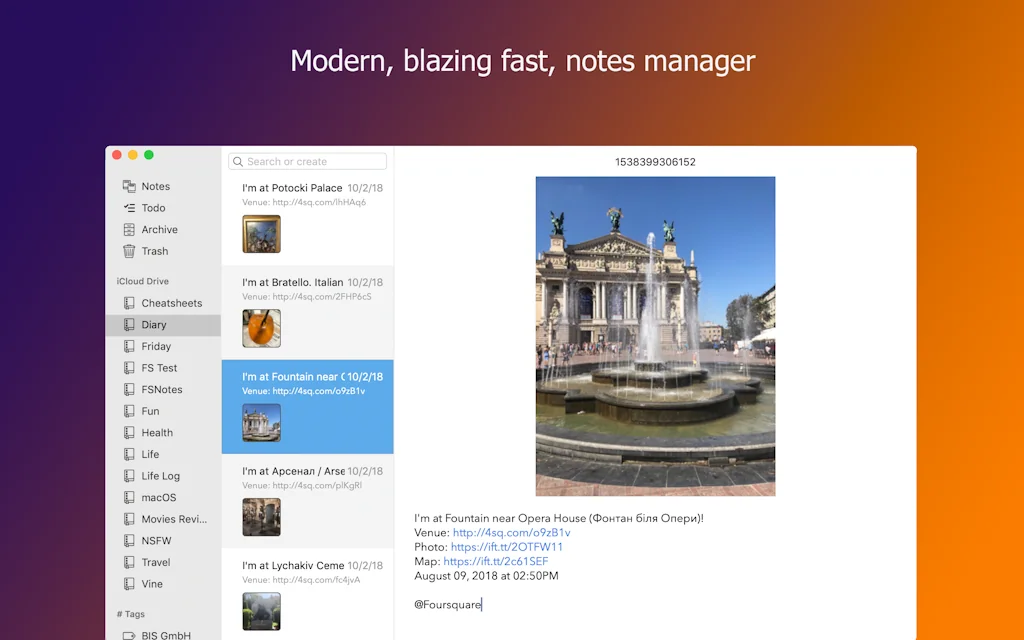Viewport: 1024px width, 640px height.
Task: Select the Health folder
Action: [158, 432]
